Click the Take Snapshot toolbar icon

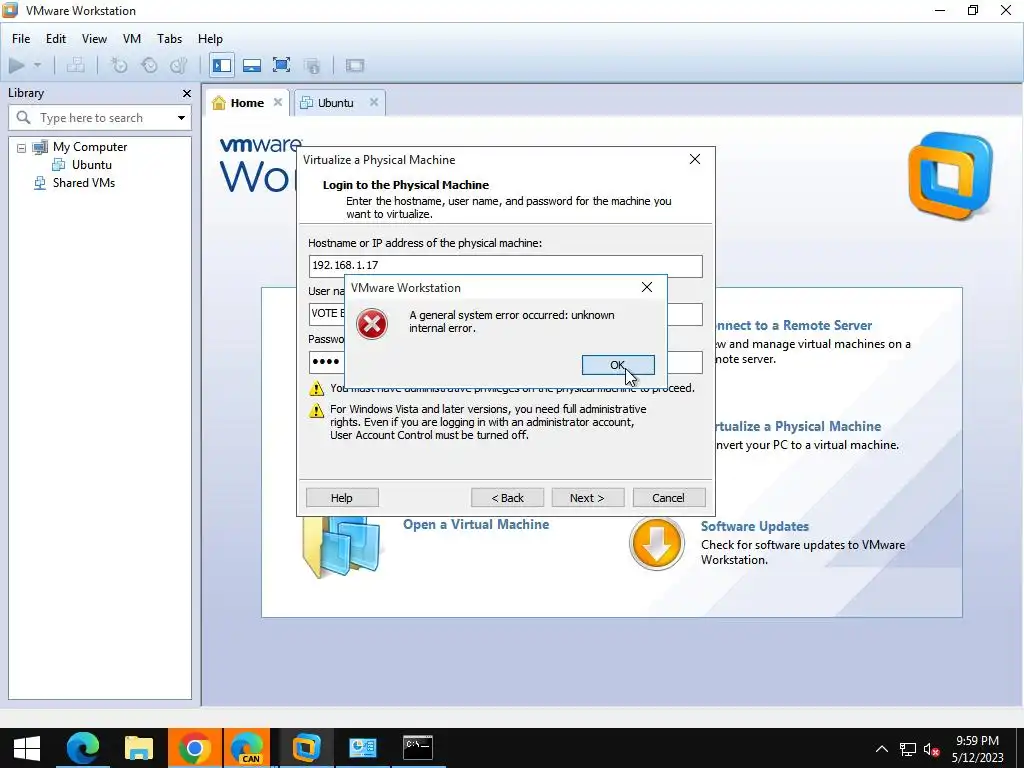coord(119,65)
